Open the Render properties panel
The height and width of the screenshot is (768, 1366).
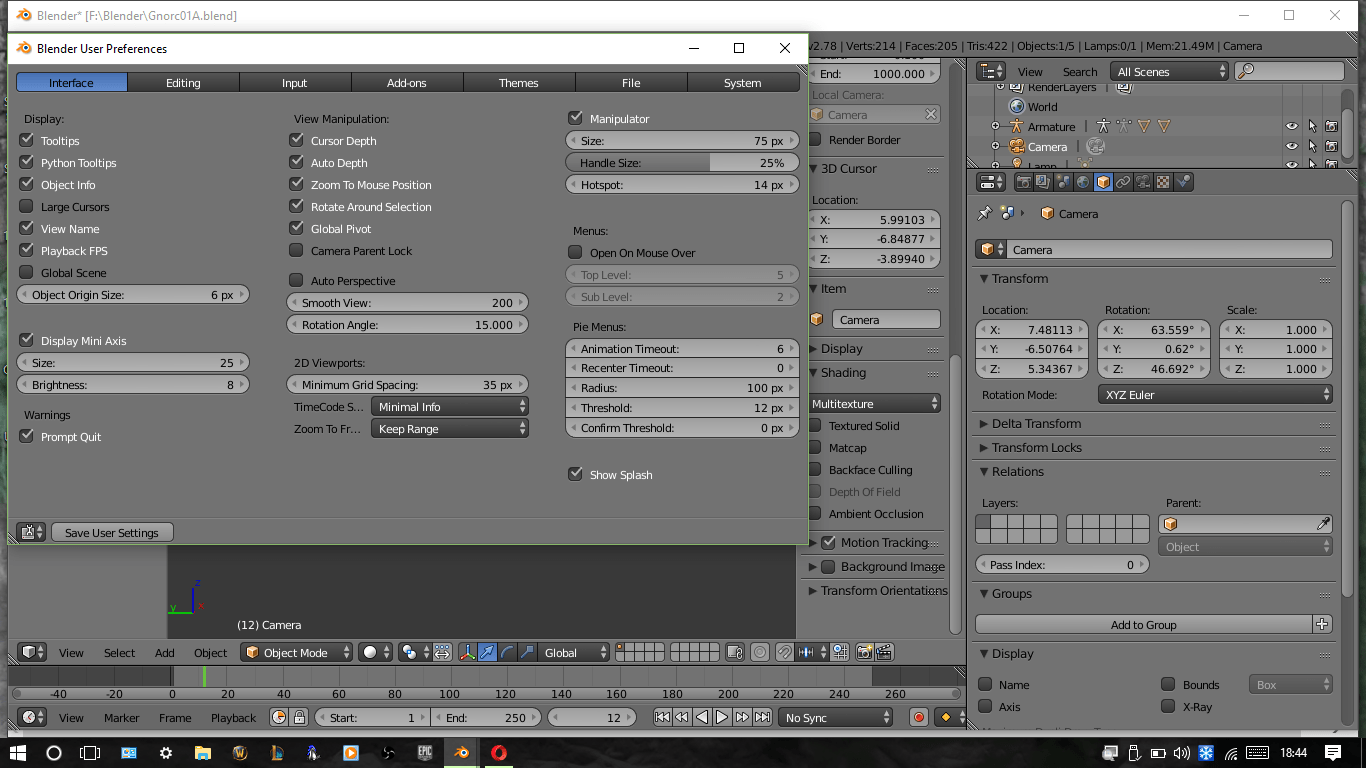(1023, 181)
